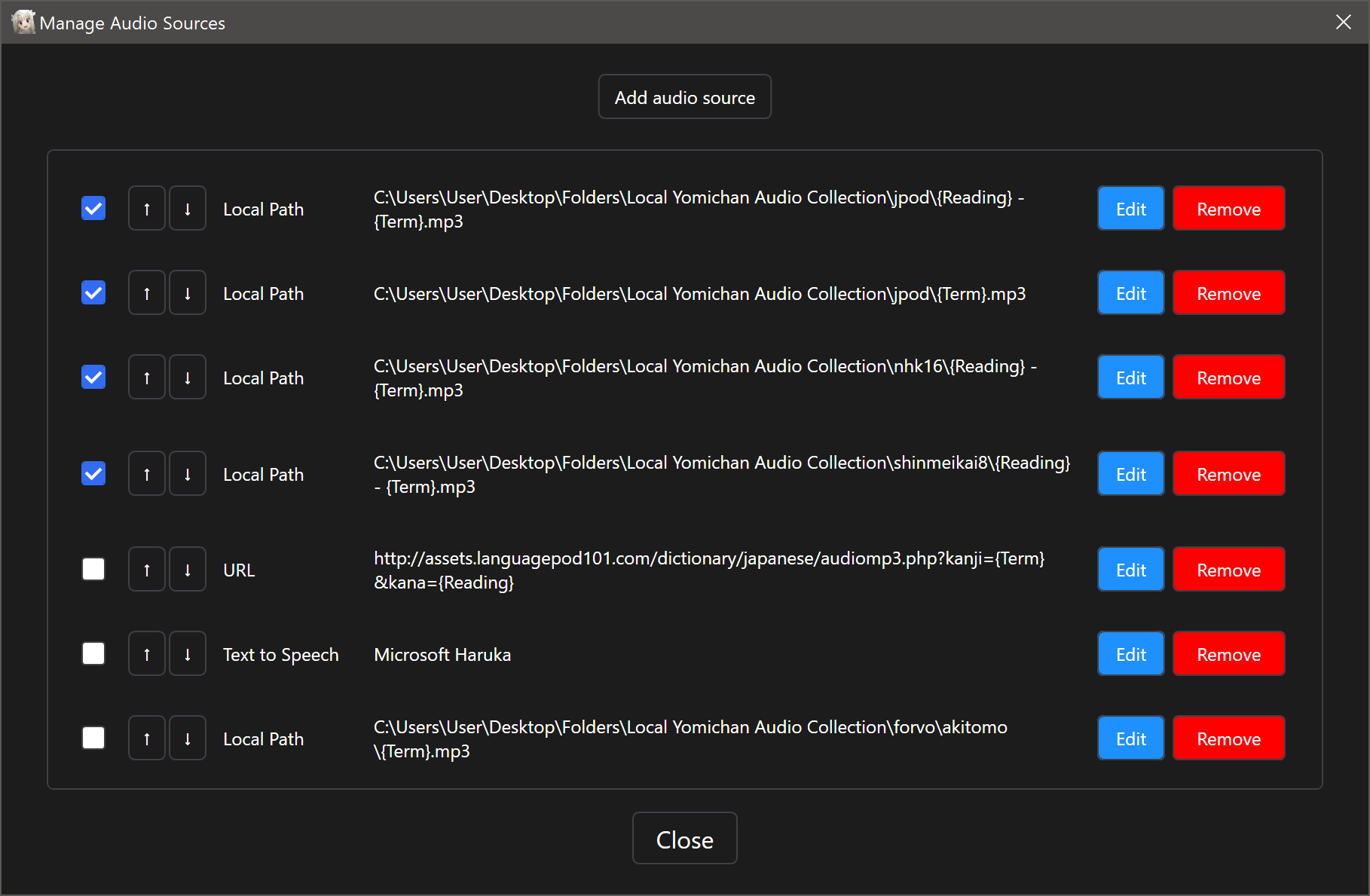Remove the forvo akitomo source
Image resolution: width=1370 pixels, height=896 pixels.
(x=1228, y=739)
